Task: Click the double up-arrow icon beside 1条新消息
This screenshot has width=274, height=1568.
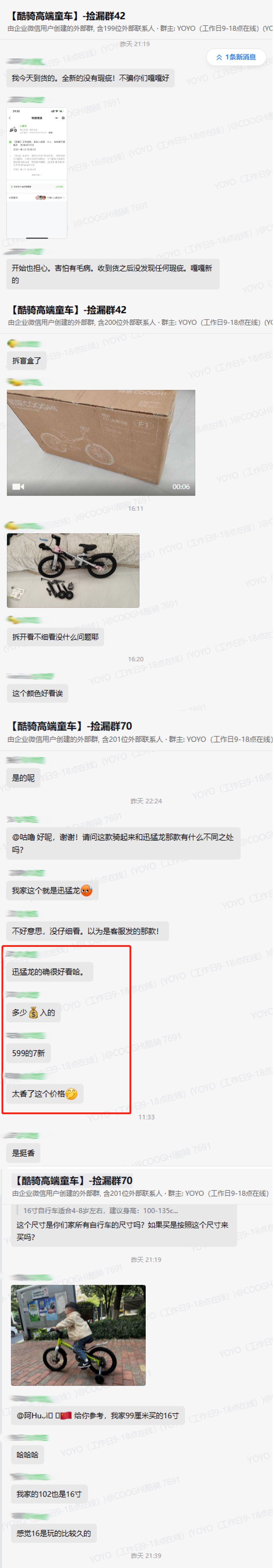Action: point(218,57)
